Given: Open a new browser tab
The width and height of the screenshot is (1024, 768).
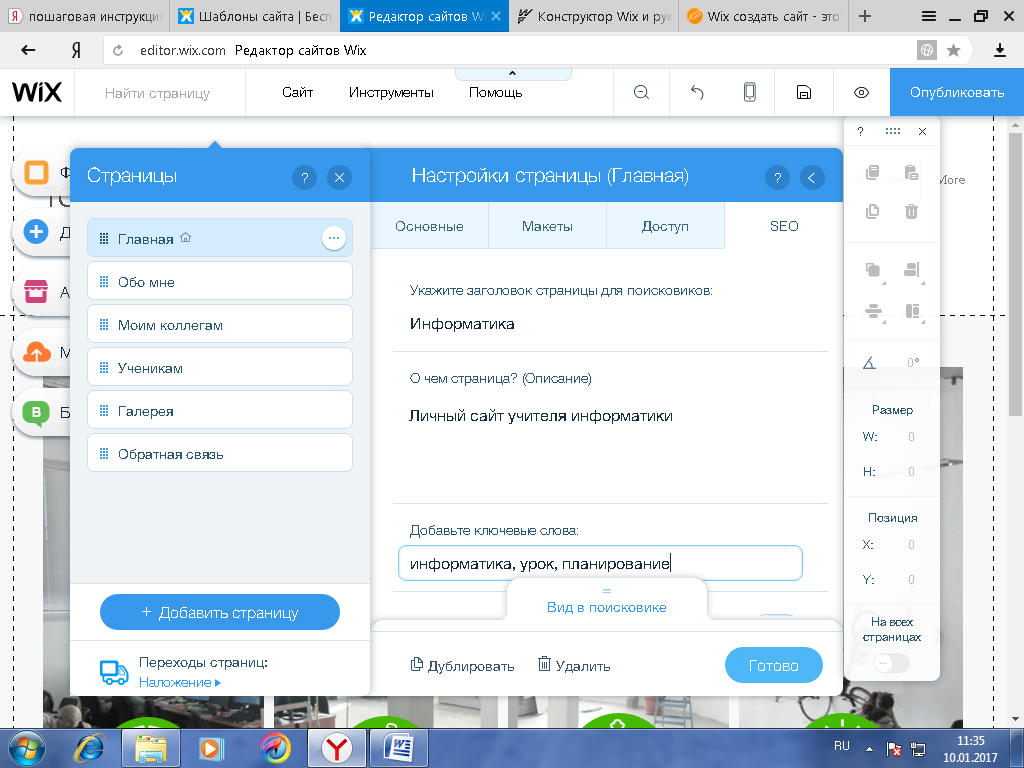Looking at the screenshot, I should (865, 16).
